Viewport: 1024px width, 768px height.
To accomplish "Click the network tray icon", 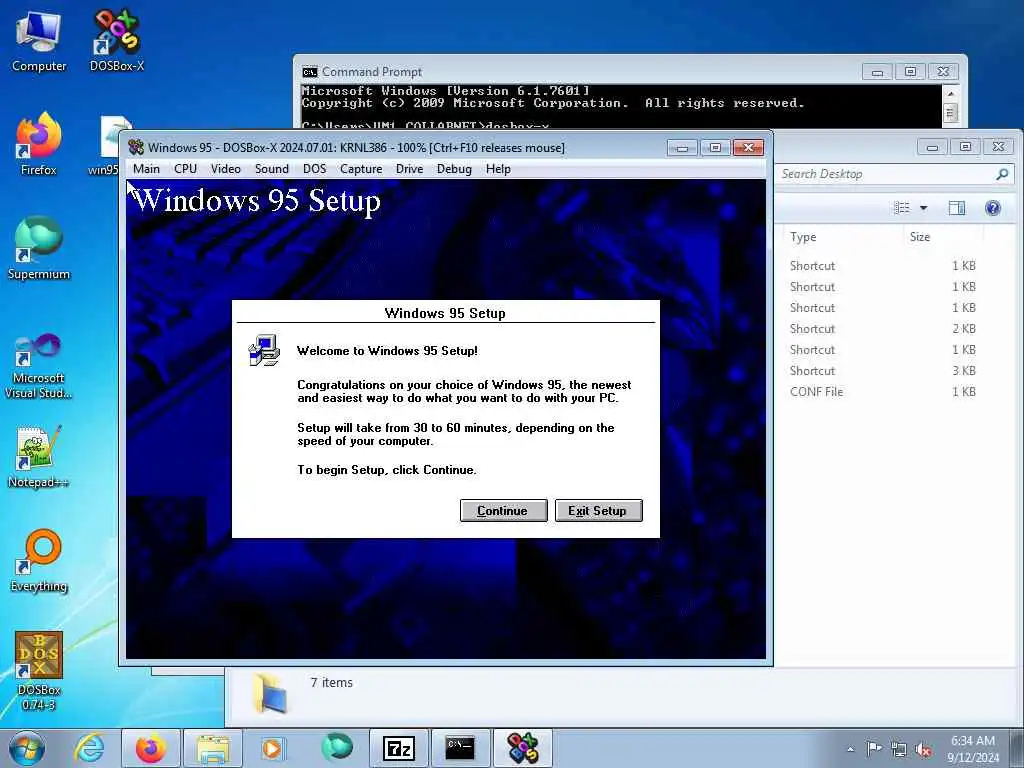I will 899,750.
